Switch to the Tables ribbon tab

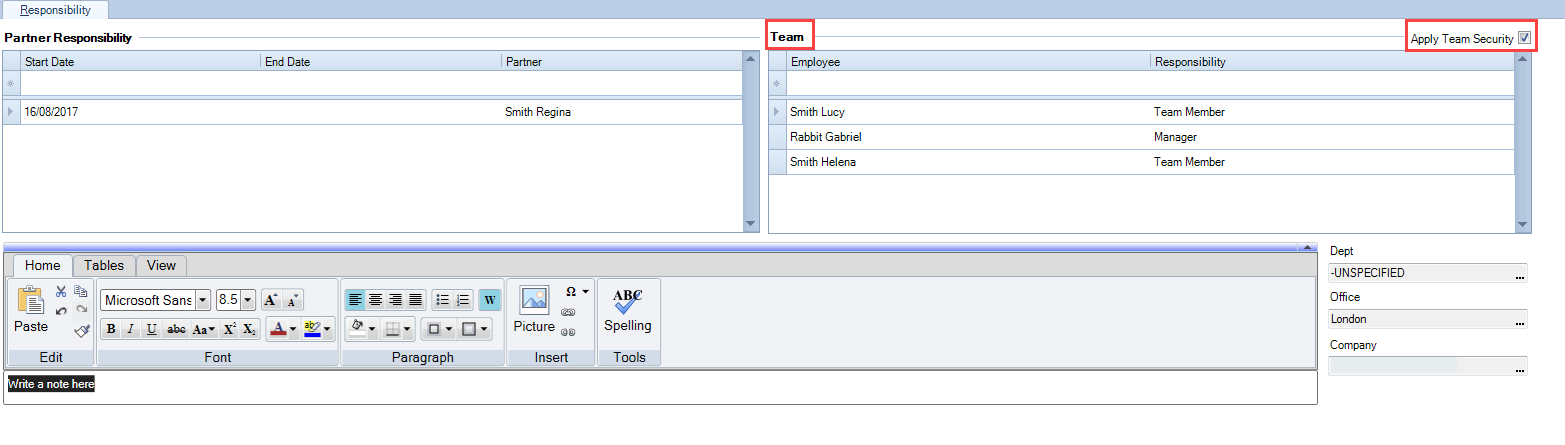[x=104, y=265]
